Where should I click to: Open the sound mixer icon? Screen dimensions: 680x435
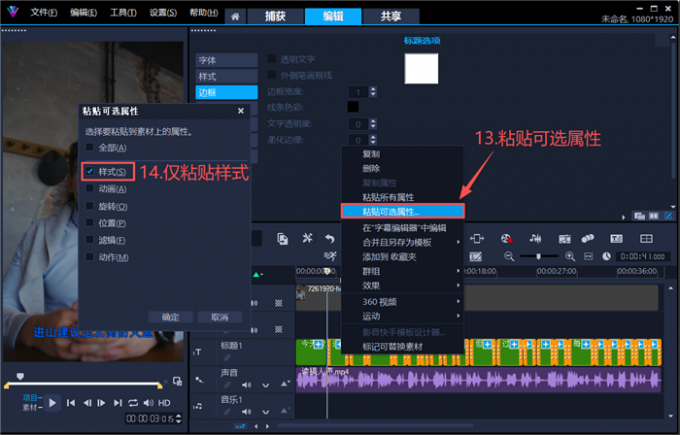click(x=535, y=238)
